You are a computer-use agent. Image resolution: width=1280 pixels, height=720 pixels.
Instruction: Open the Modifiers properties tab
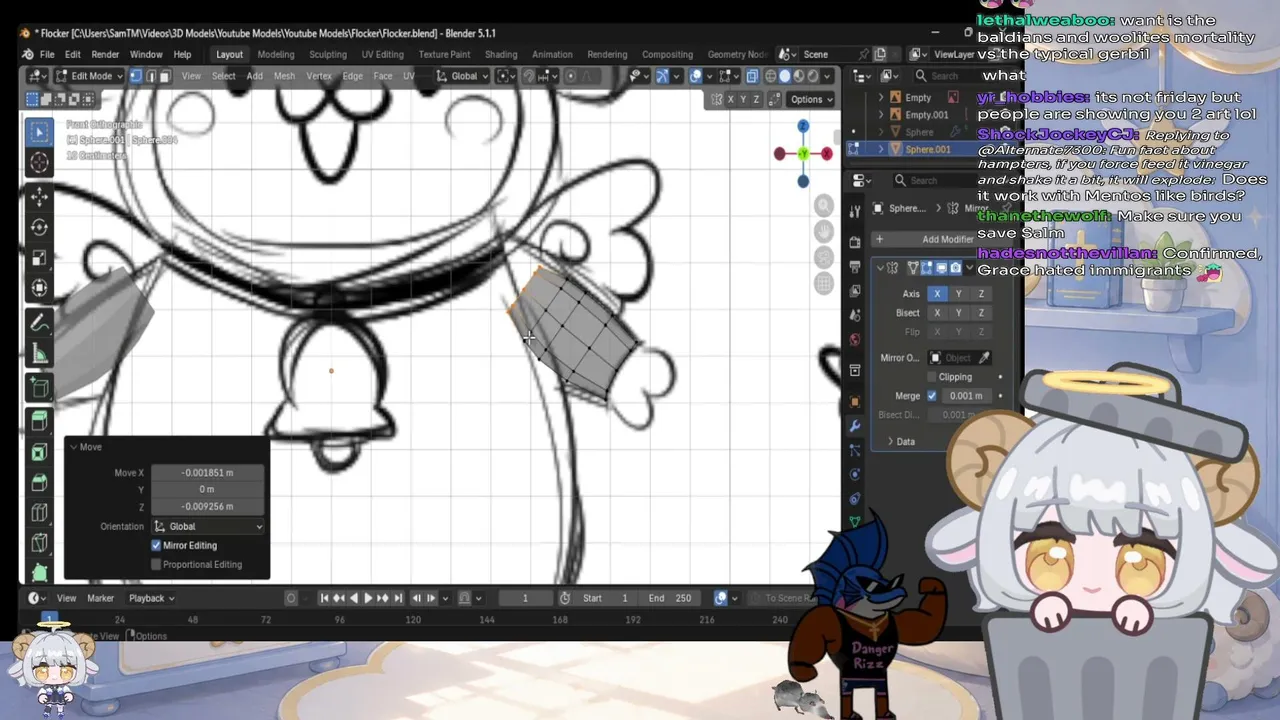(x=855, y=426)
